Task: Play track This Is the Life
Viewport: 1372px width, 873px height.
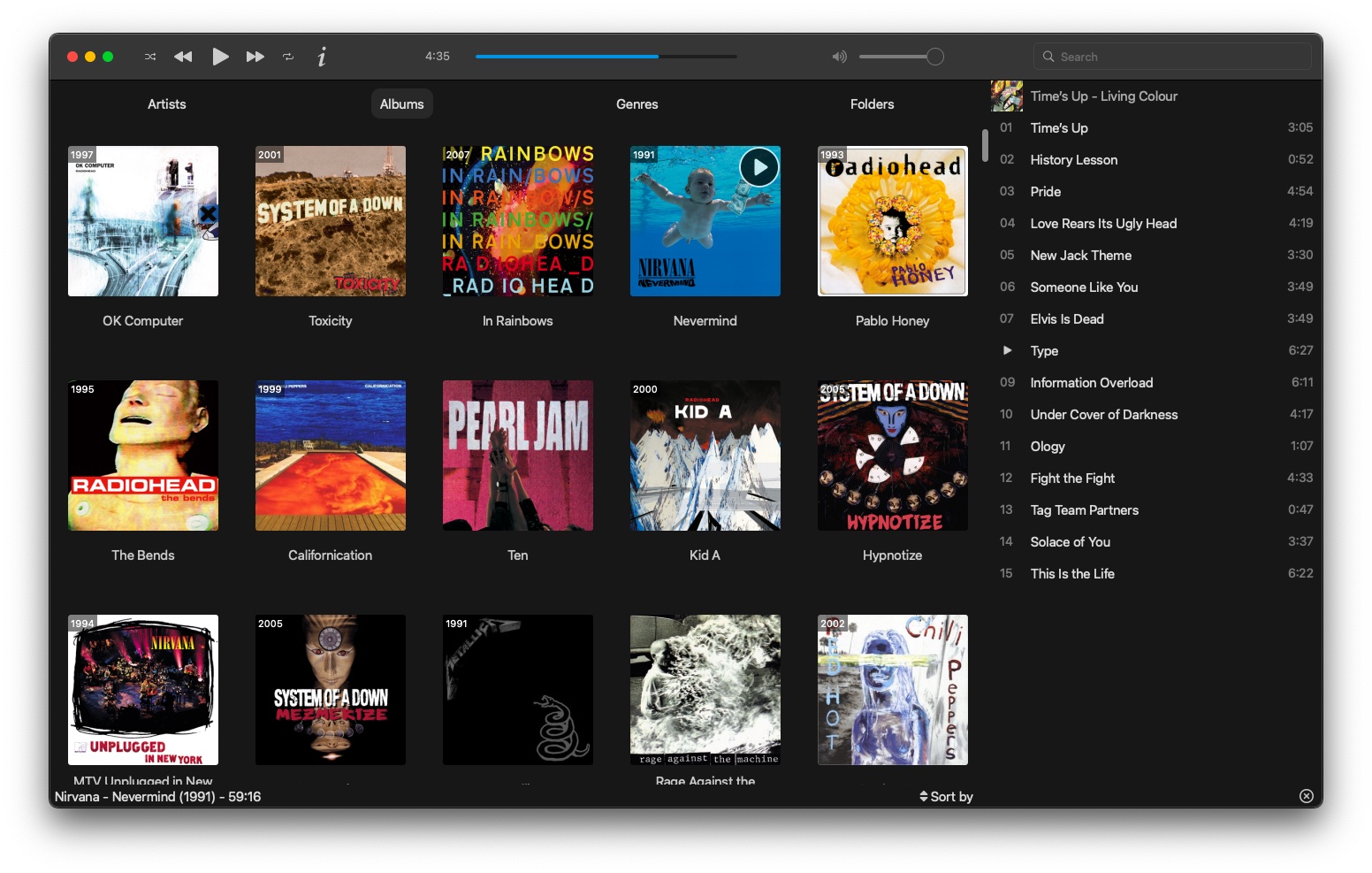Action: [1155, 573]
